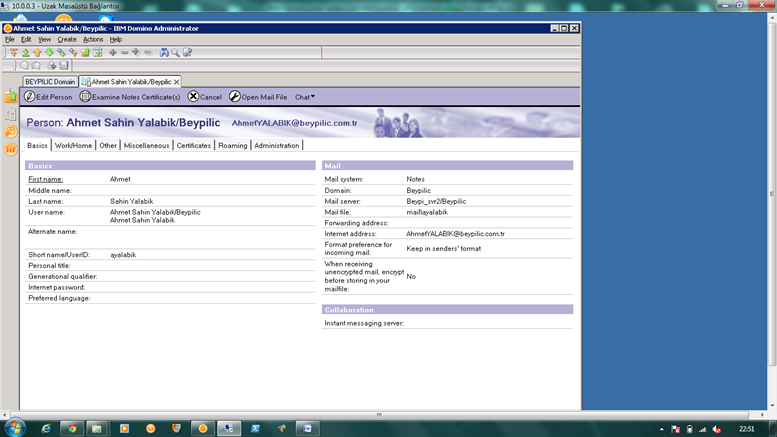Viewport: 777px width, 437px height.
Task: Select the Basics tab
Action: [37, 145]
